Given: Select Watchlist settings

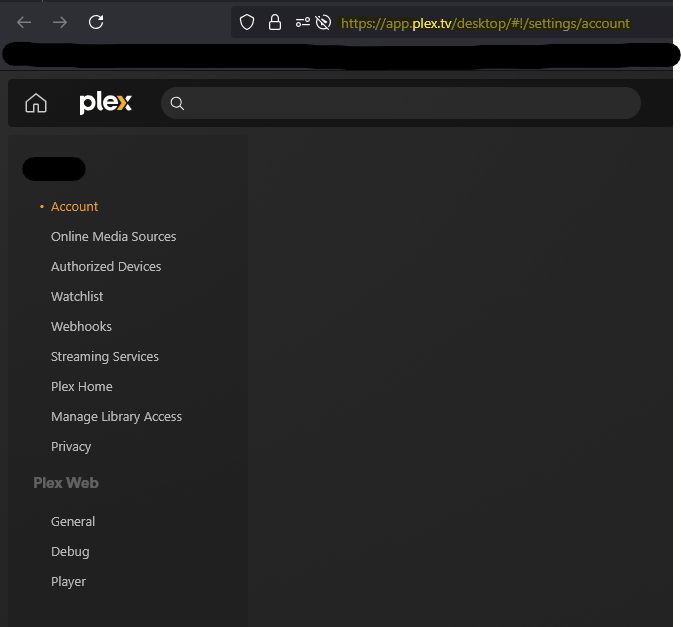Looking at the screenshot, I should pos(77,297).
